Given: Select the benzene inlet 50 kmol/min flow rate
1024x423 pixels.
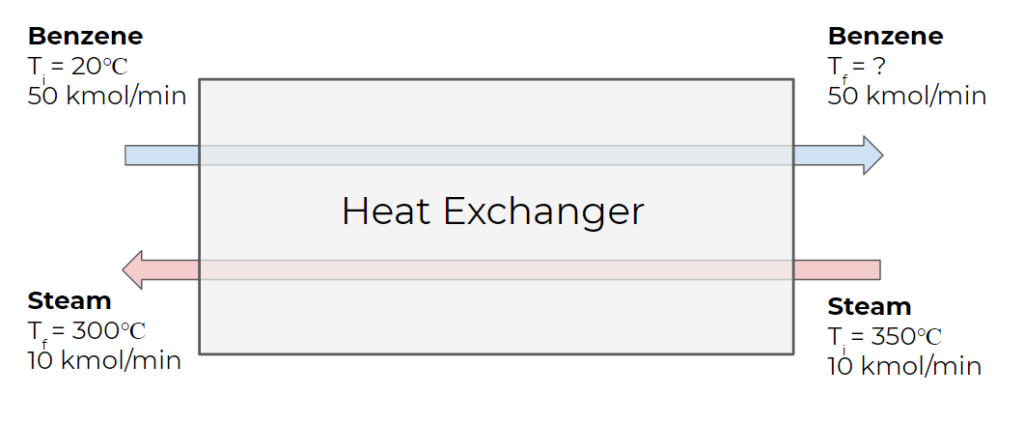Looking at the screenshot, I should 107,96.
